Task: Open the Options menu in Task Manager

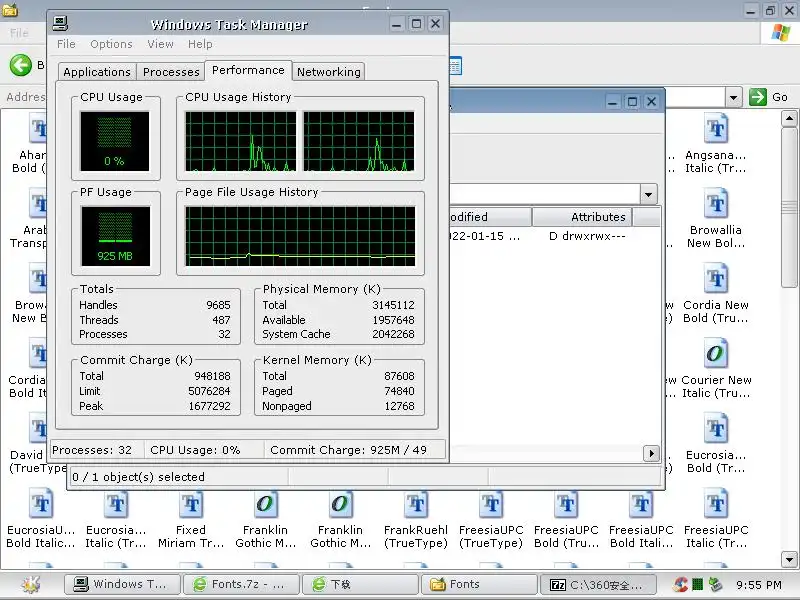Action: pyautogui.click(x=111, y=44)
